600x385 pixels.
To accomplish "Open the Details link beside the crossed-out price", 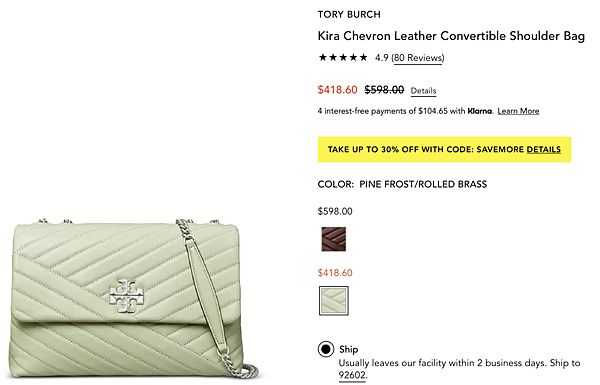I will click(423, 91).
